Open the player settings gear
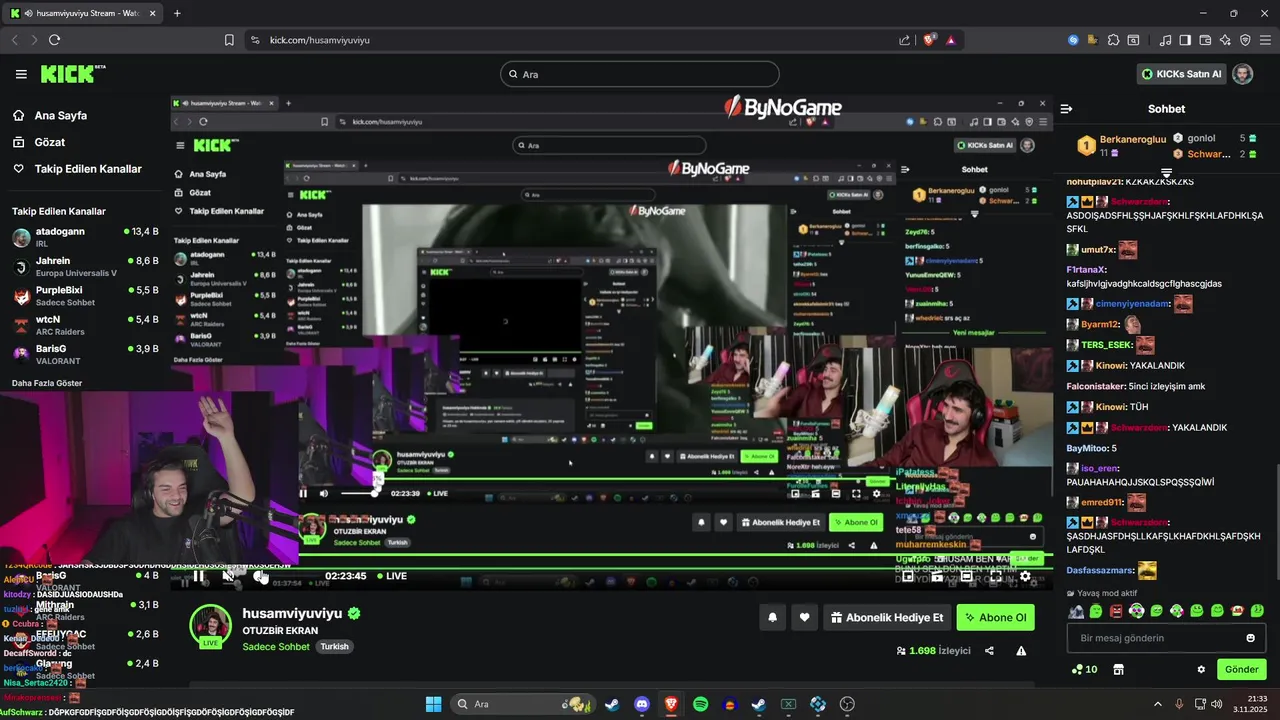Screen dimensions: 1280x720 coord(1025,576)
